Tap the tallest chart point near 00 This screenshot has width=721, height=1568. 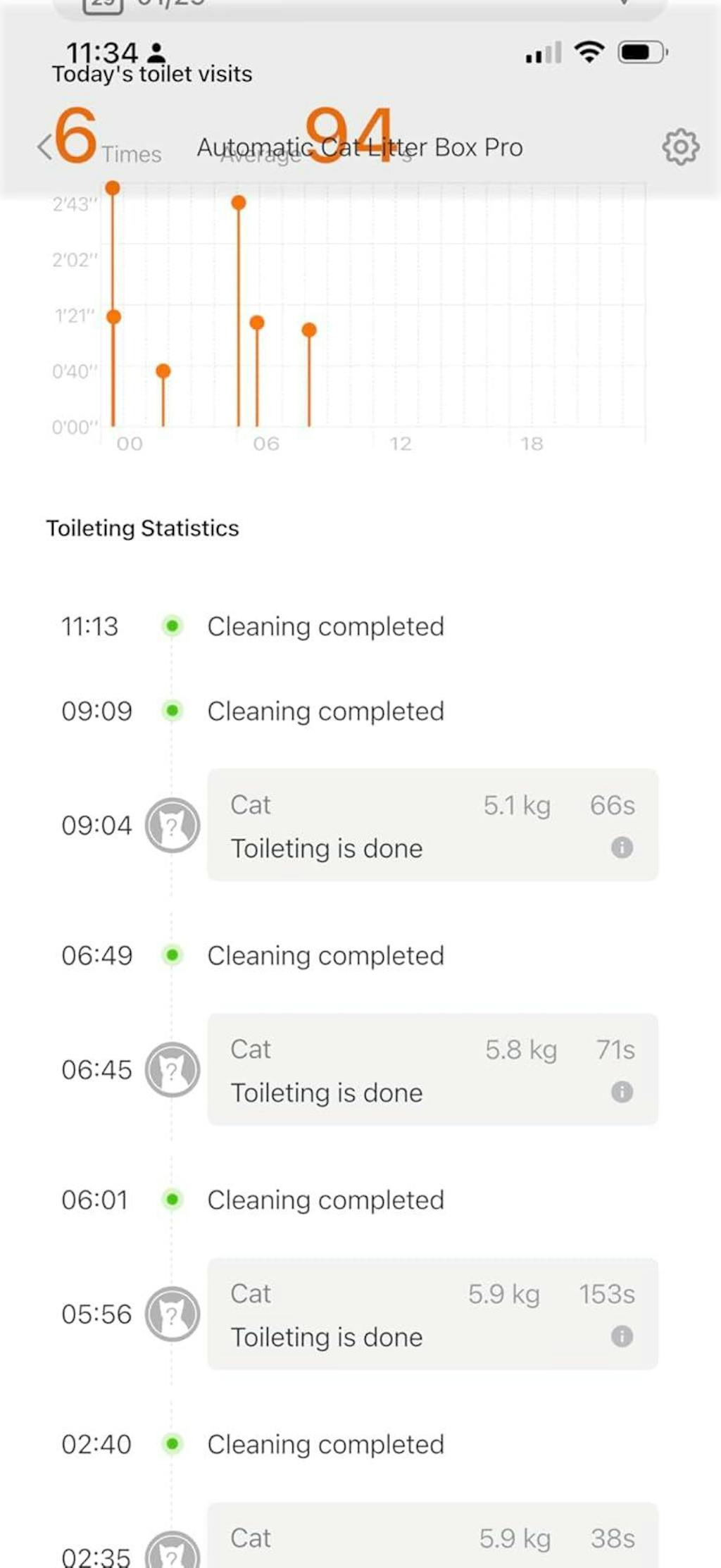tap(113, 188)
